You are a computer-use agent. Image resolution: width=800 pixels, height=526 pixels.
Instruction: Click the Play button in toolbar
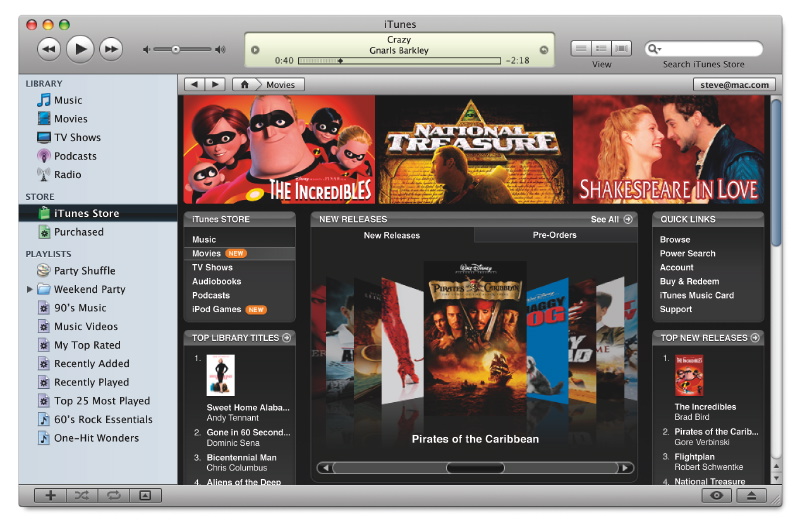[x=80, y=48]
